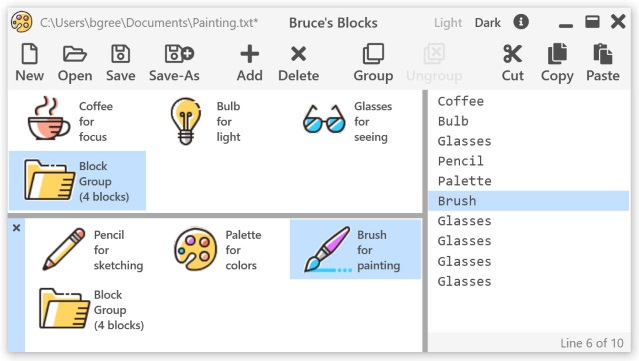Switch to the Light theme
639x361 pixels.
pos(448,23)
